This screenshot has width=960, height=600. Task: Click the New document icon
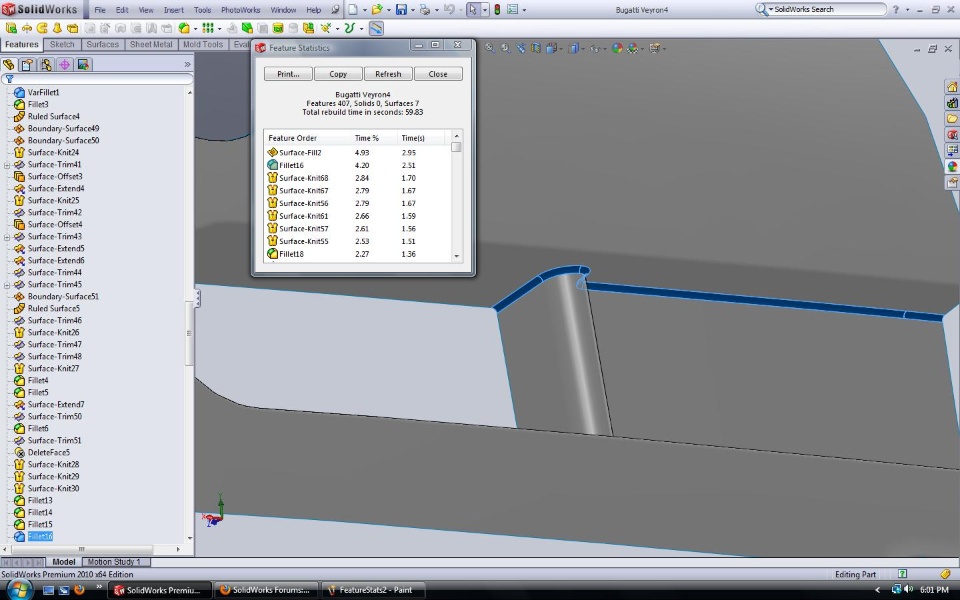(x=353, y=10)
